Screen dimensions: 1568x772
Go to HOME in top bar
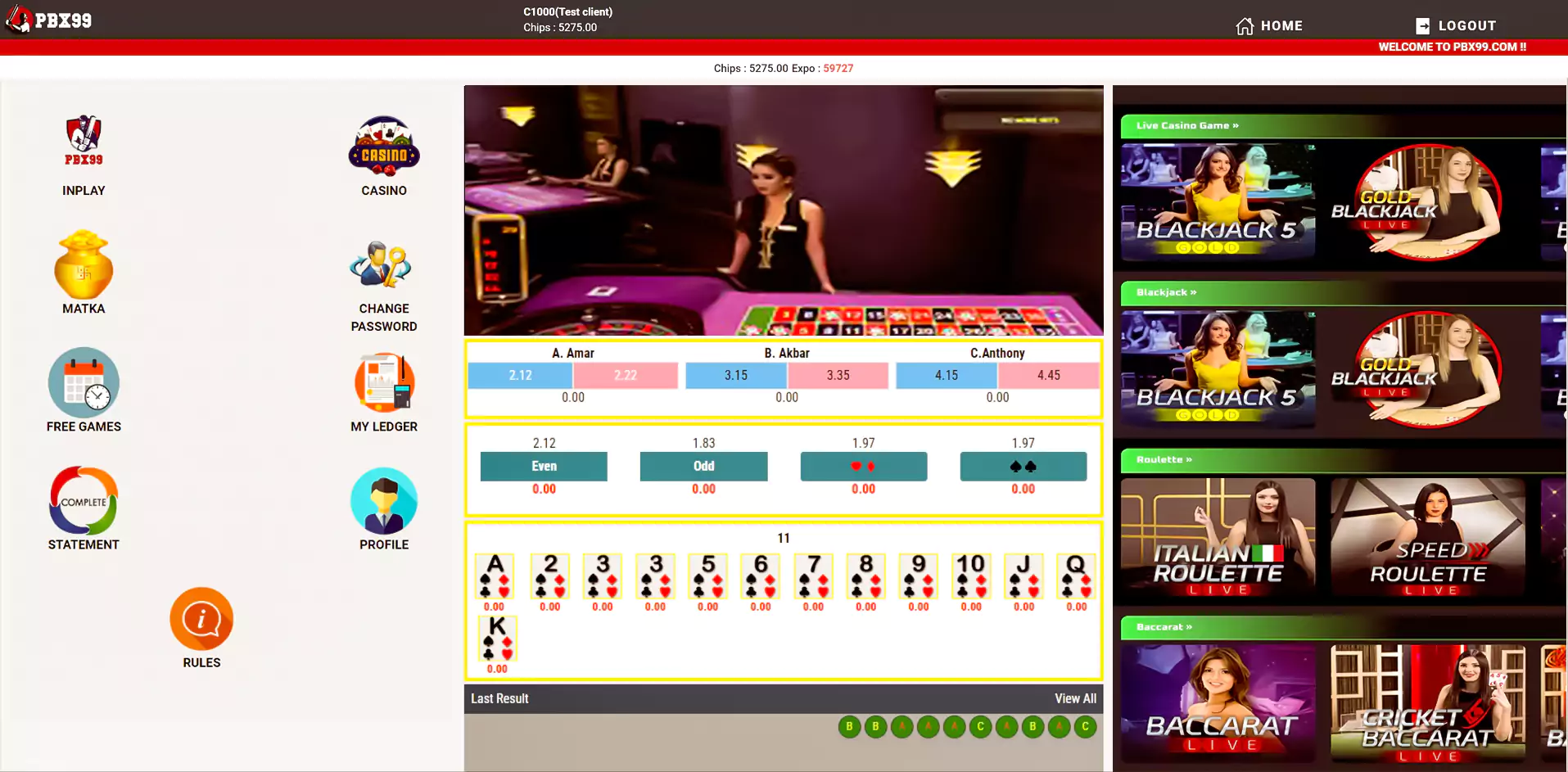pyautogui.click(x=1269, y=26)
